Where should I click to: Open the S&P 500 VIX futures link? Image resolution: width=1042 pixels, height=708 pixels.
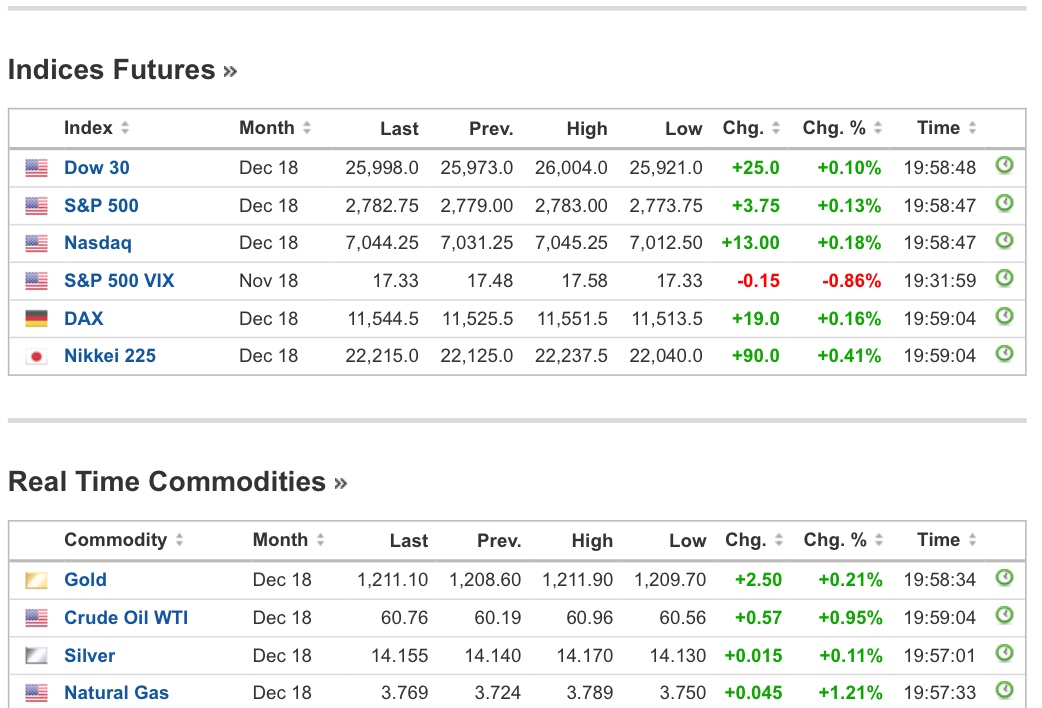click(x=119, y=281)
